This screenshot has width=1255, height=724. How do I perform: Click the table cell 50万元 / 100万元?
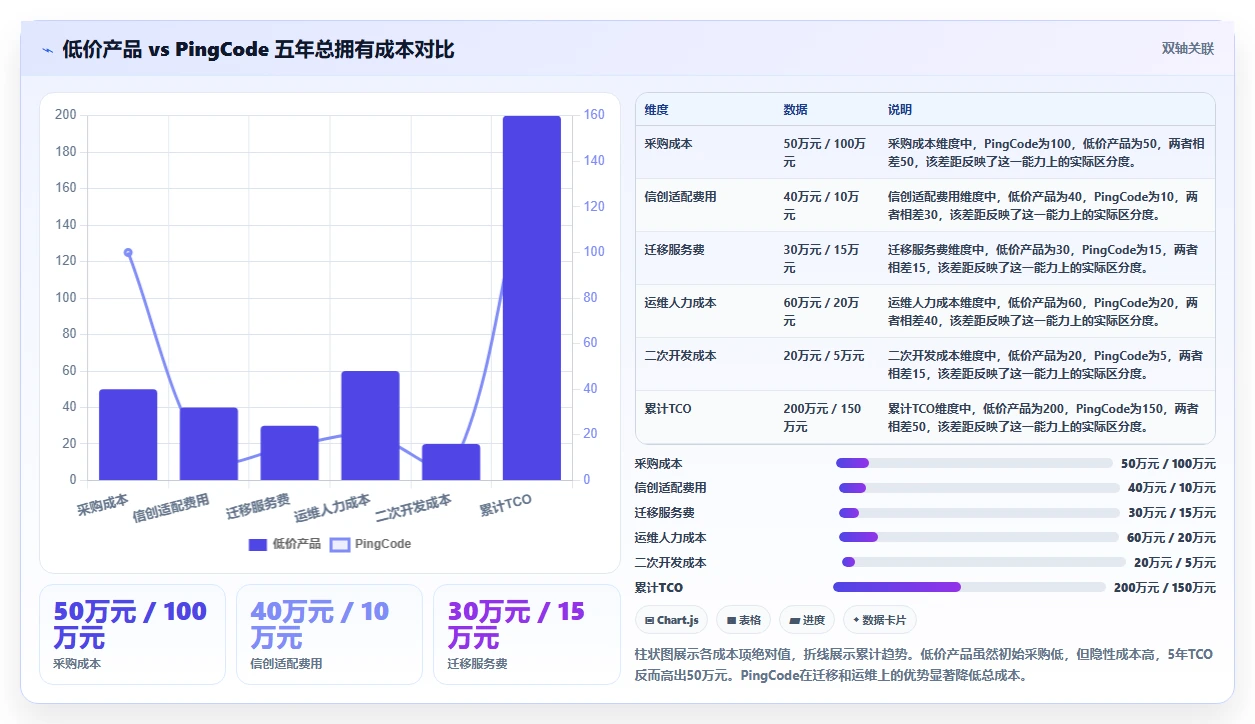click(x=825, y=152)
